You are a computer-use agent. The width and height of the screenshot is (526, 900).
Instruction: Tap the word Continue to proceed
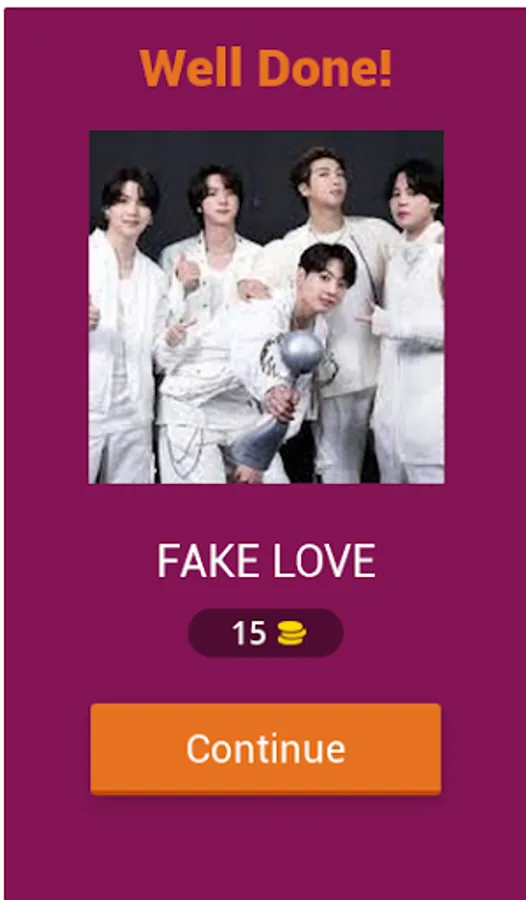(x=266, y=748)
